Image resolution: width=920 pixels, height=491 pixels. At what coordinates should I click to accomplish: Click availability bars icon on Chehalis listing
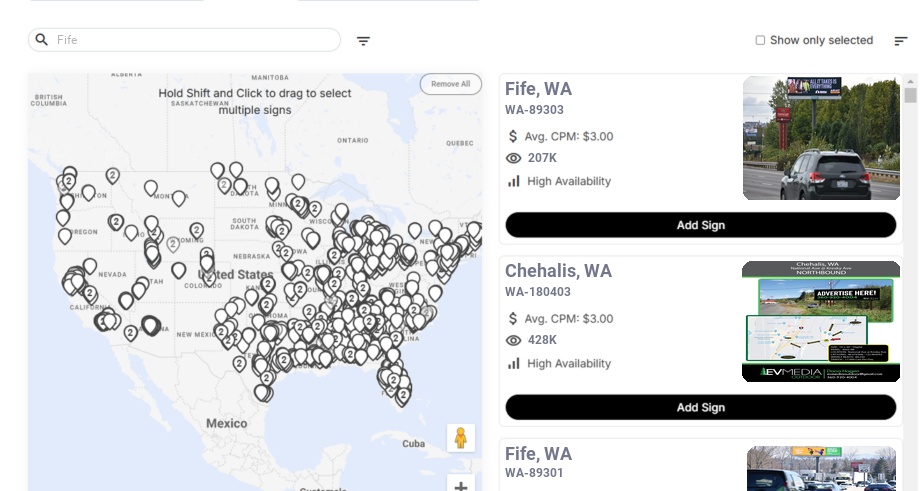514,364
